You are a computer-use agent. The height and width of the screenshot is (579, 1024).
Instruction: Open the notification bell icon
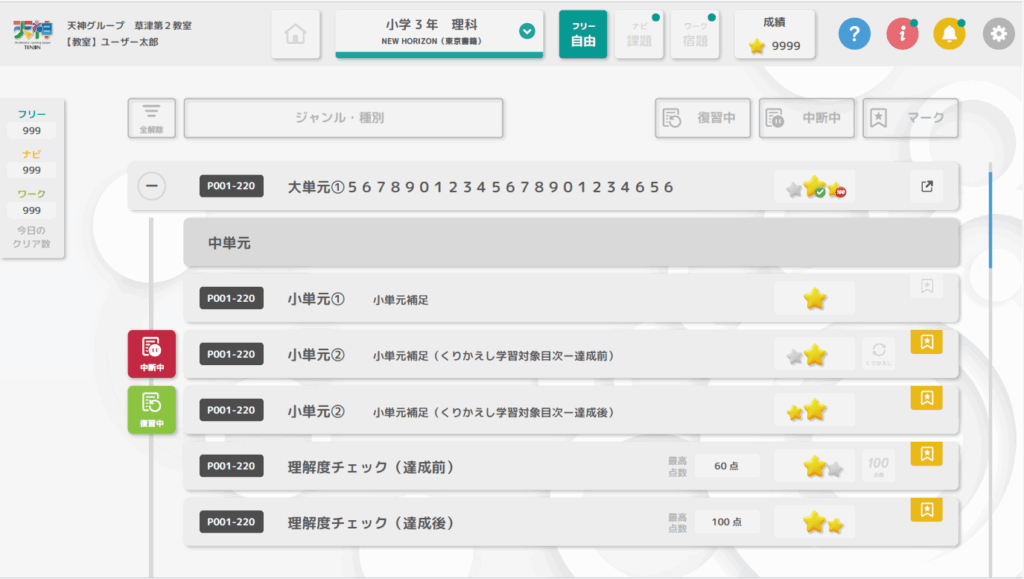click(949, 34)
